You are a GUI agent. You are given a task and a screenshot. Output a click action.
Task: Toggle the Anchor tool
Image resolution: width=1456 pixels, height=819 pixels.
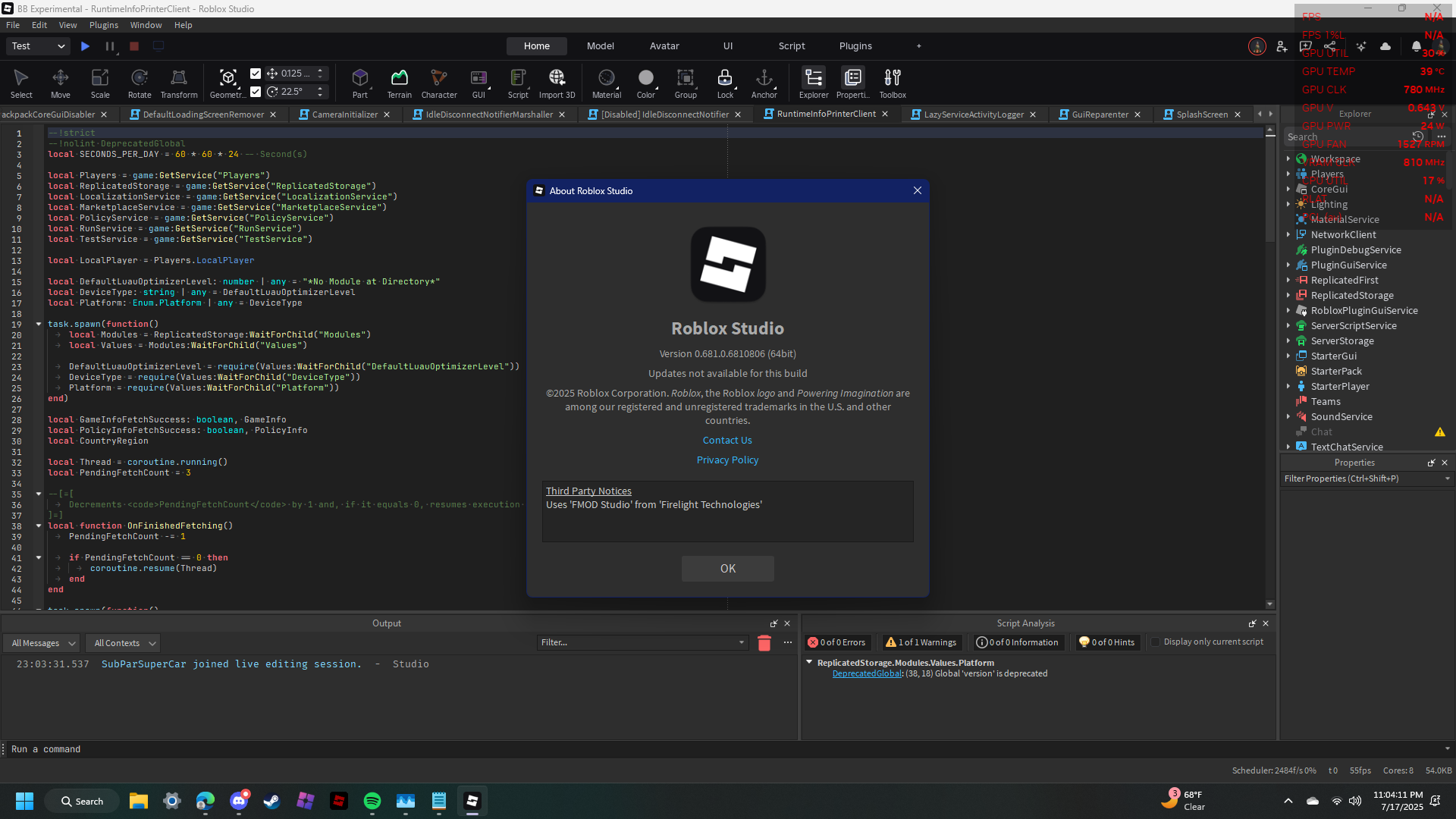[x=764, y=82]
